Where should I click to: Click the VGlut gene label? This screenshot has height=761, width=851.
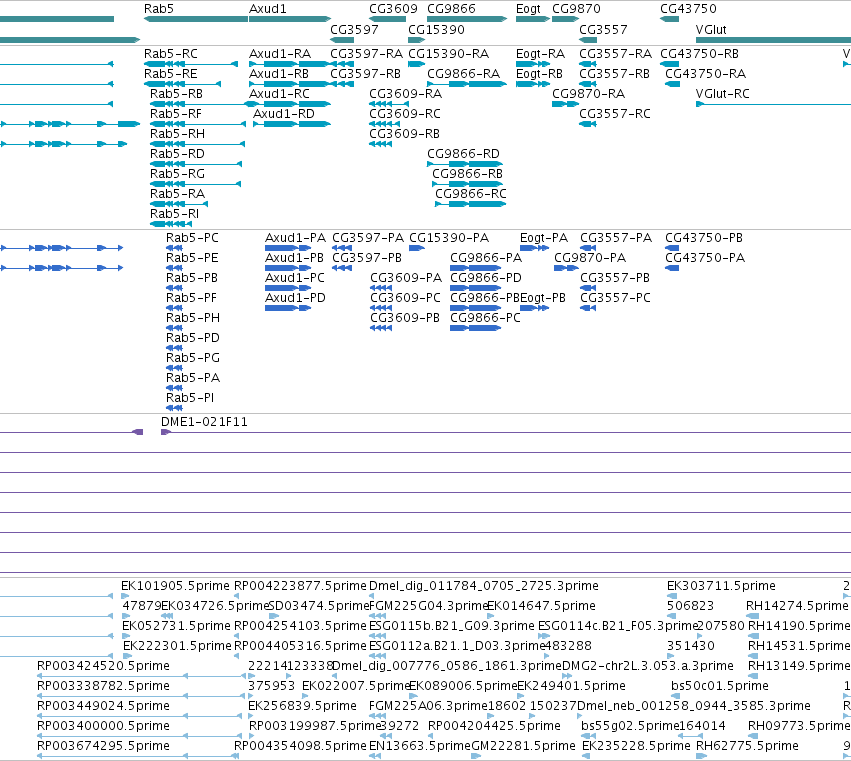(x=711, y=29)
